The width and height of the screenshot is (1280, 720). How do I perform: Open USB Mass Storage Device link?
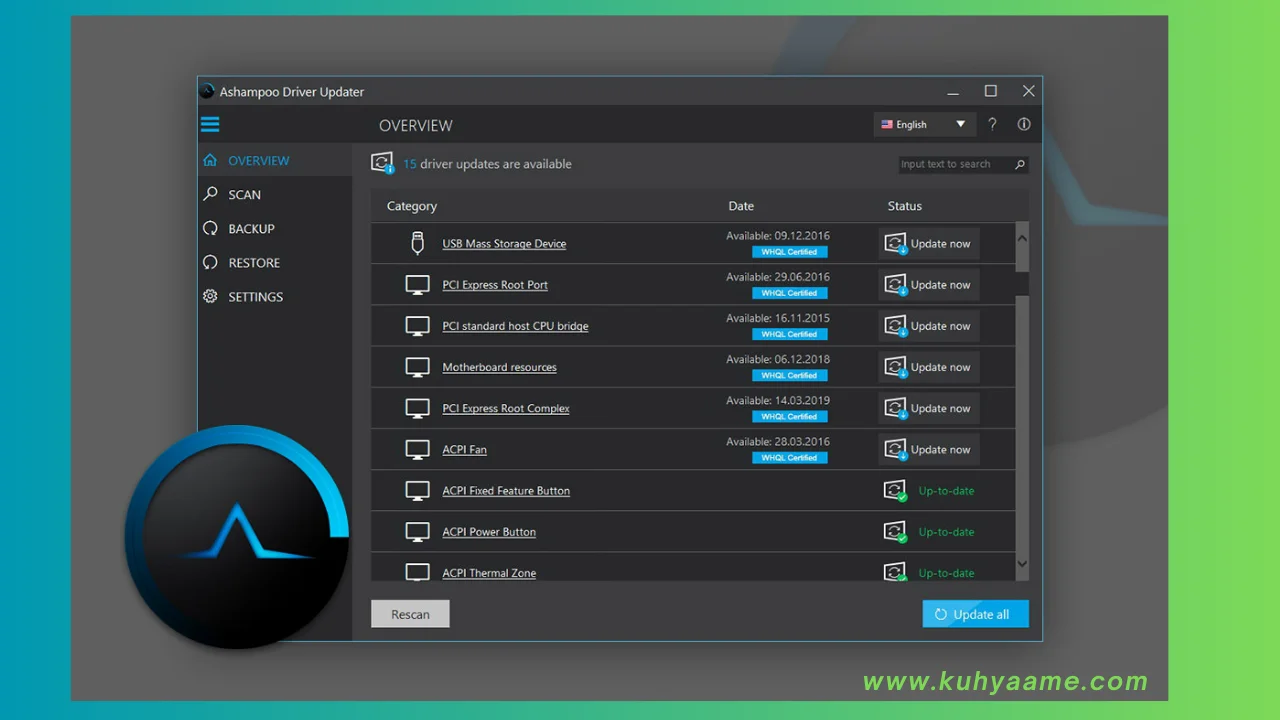[x=504, y=244]
